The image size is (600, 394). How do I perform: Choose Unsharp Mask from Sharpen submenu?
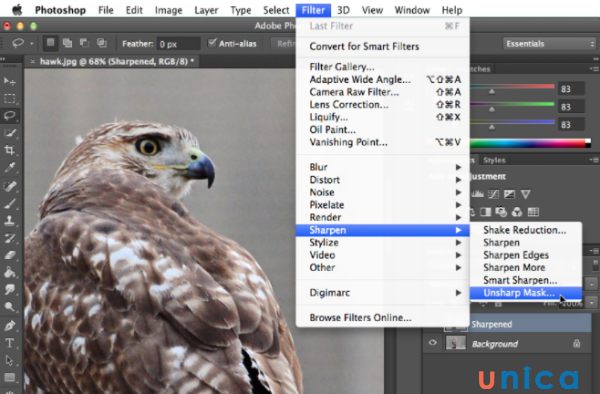point(526,293)
